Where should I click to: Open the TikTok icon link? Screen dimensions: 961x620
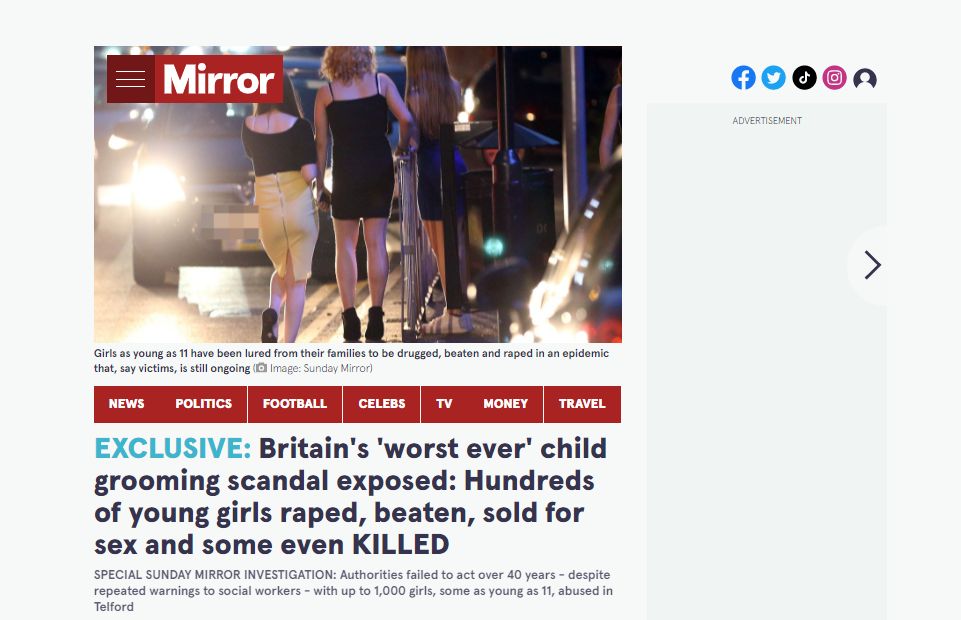coord(804,78)
